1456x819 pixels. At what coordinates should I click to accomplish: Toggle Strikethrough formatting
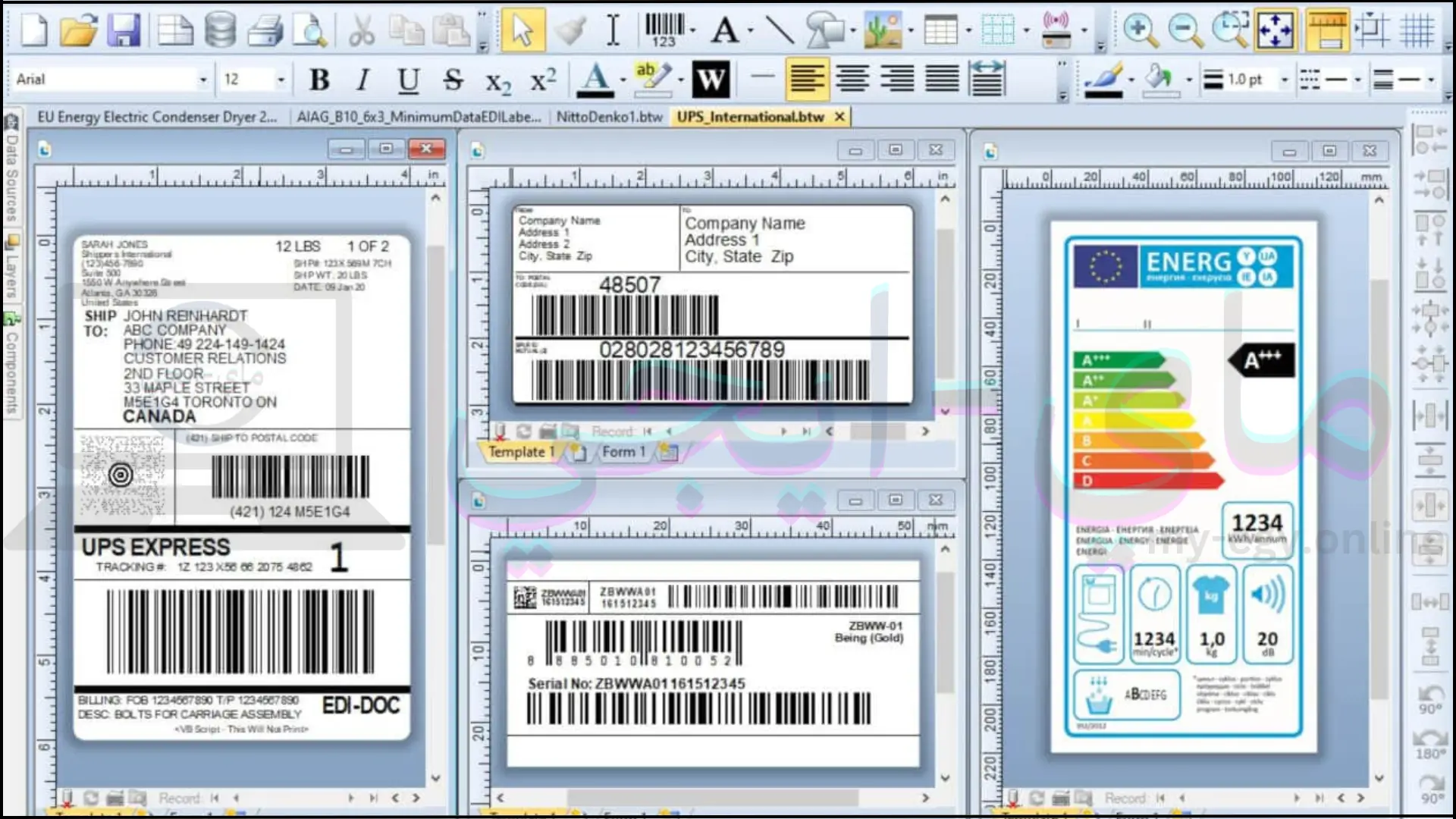453,79
